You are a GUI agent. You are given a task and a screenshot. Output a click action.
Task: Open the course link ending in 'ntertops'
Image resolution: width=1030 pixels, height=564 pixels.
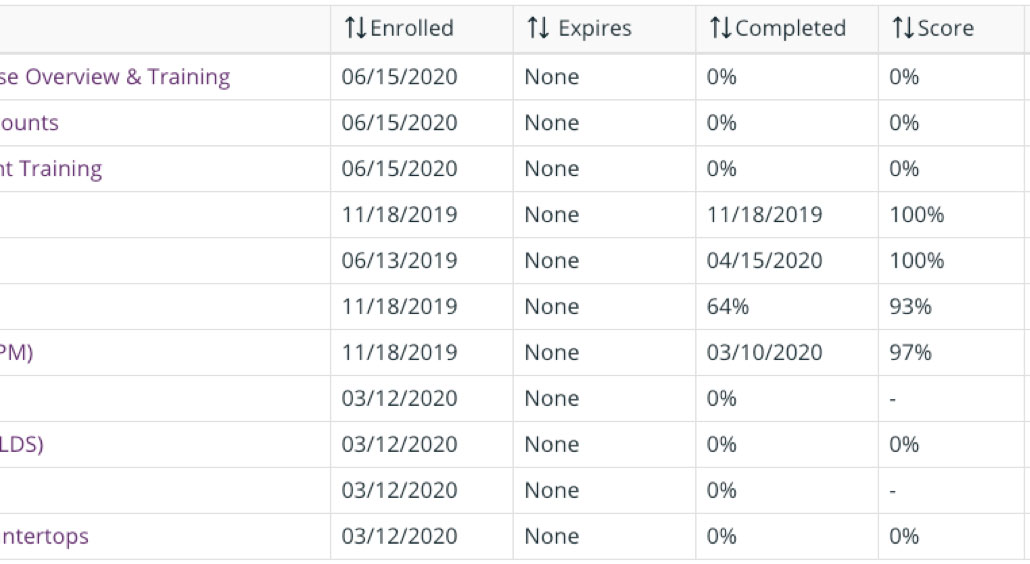coord(44,537)
